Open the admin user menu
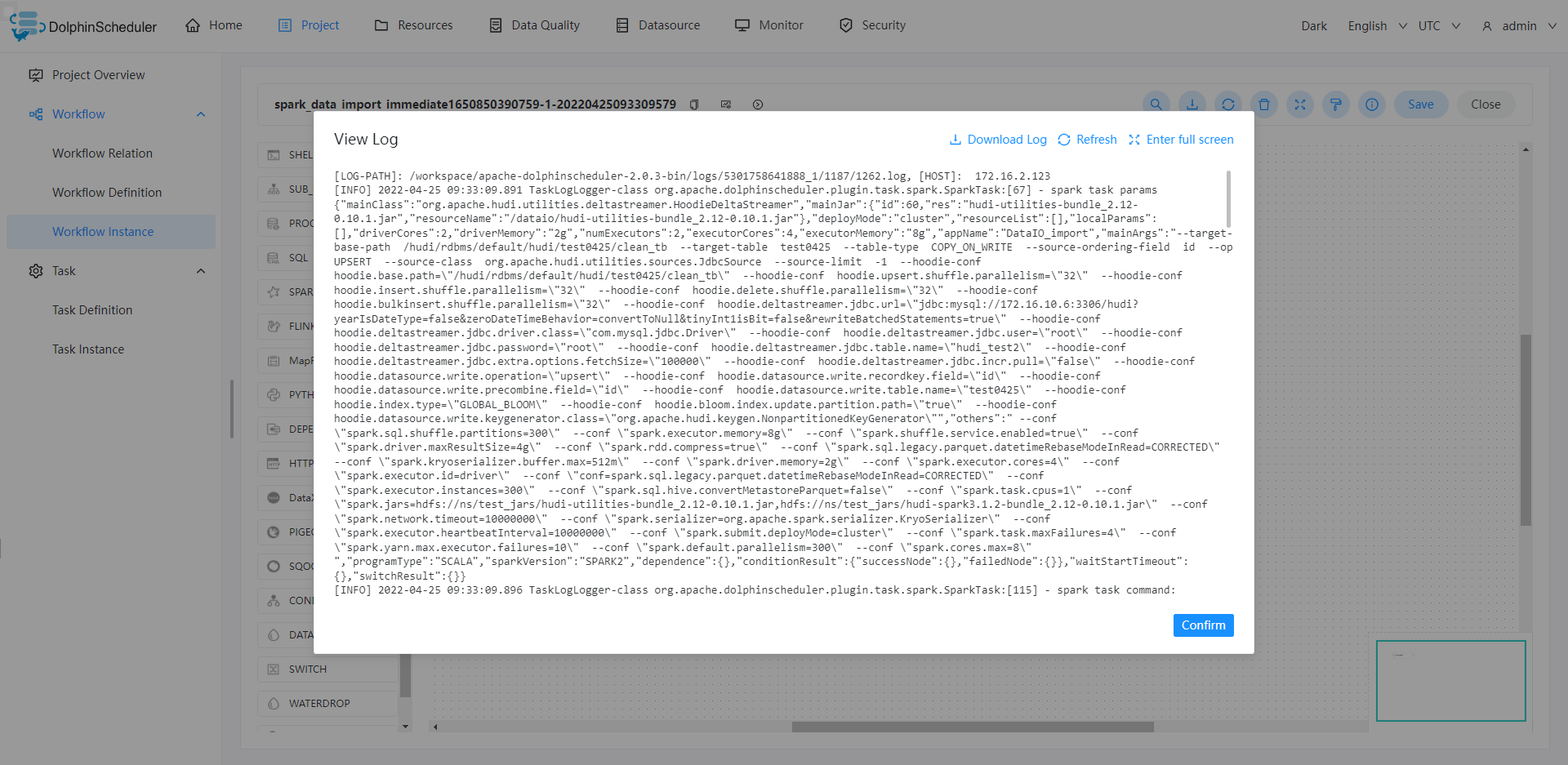Viewport: 1568px width, 765px height. (x=1519, y=26)
